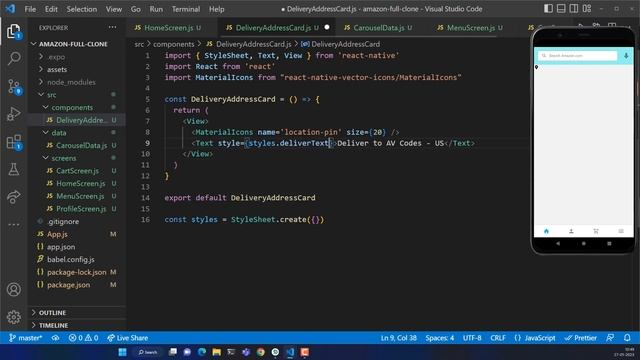This screenshot has height=360, width=640.
Task: Open CartScreen.js in explorer
Action: [x=77, y=171]
